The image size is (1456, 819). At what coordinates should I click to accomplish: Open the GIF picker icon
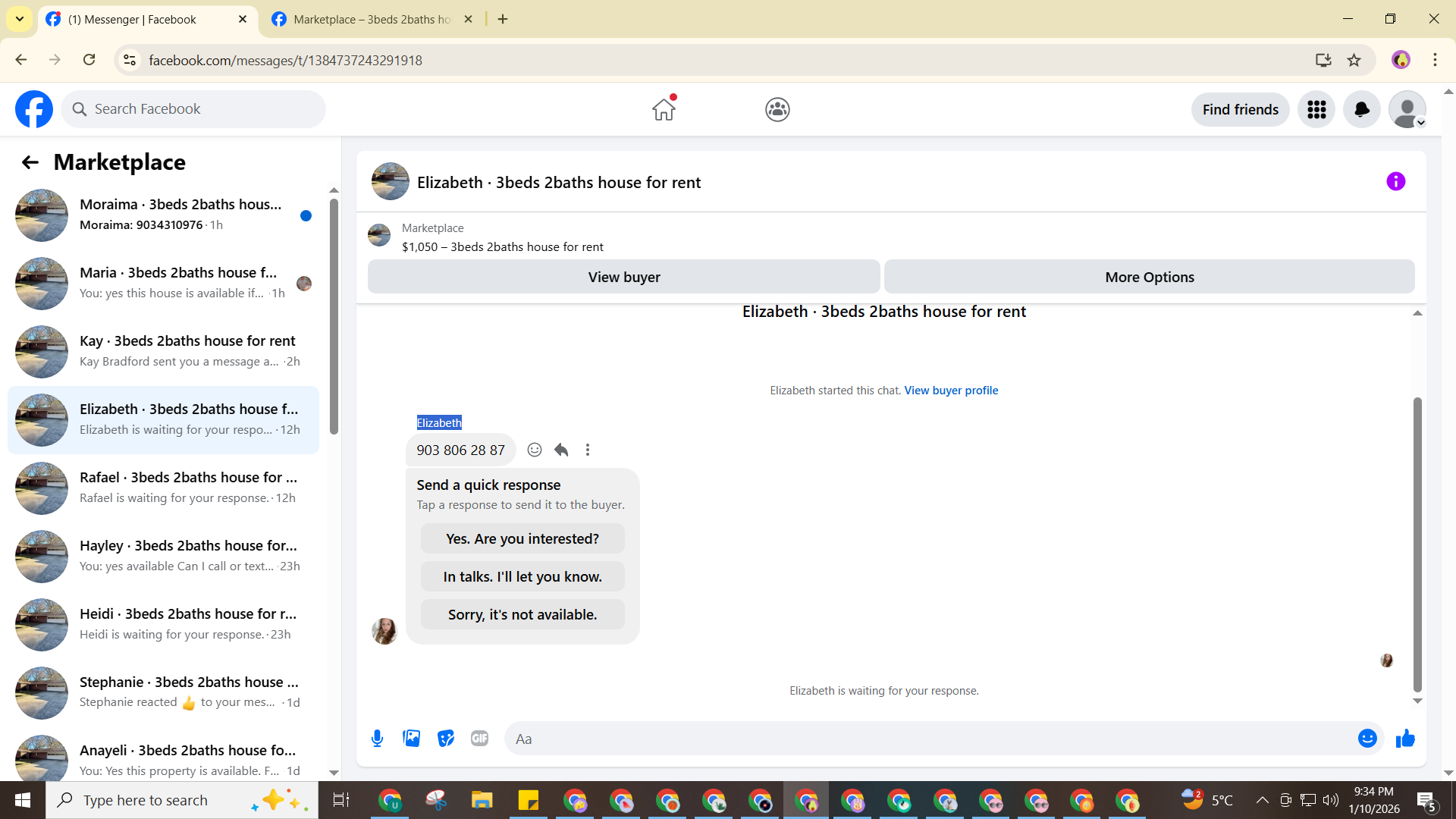pos(479,739)
